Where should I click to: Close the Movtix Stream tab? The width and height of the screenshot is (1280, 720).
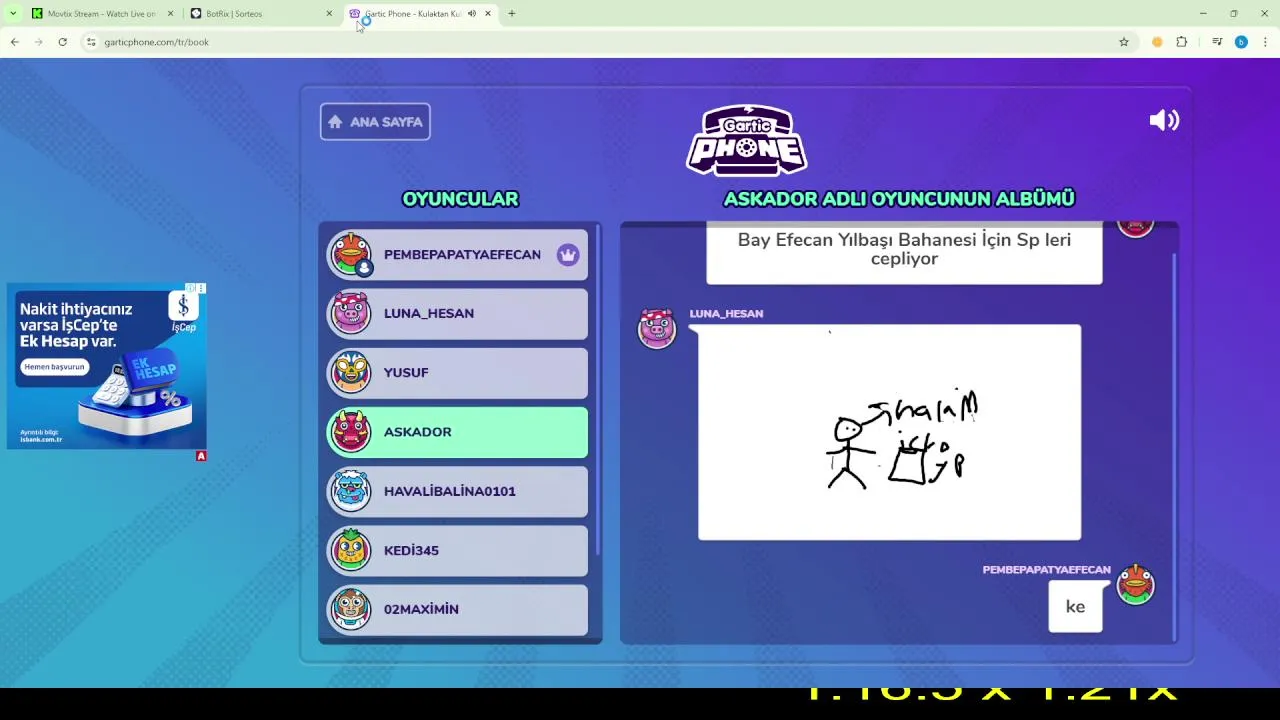tap(170, 14)
